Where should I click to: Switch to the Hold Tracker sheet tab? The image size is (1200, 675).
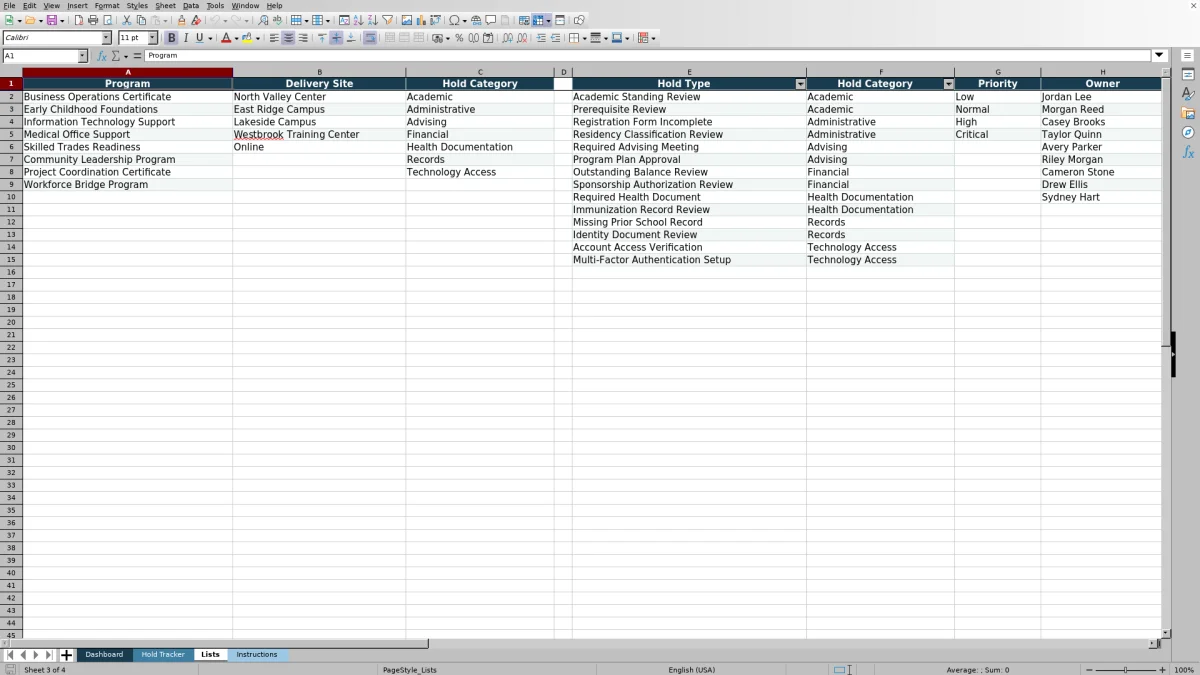click(163, 655)
